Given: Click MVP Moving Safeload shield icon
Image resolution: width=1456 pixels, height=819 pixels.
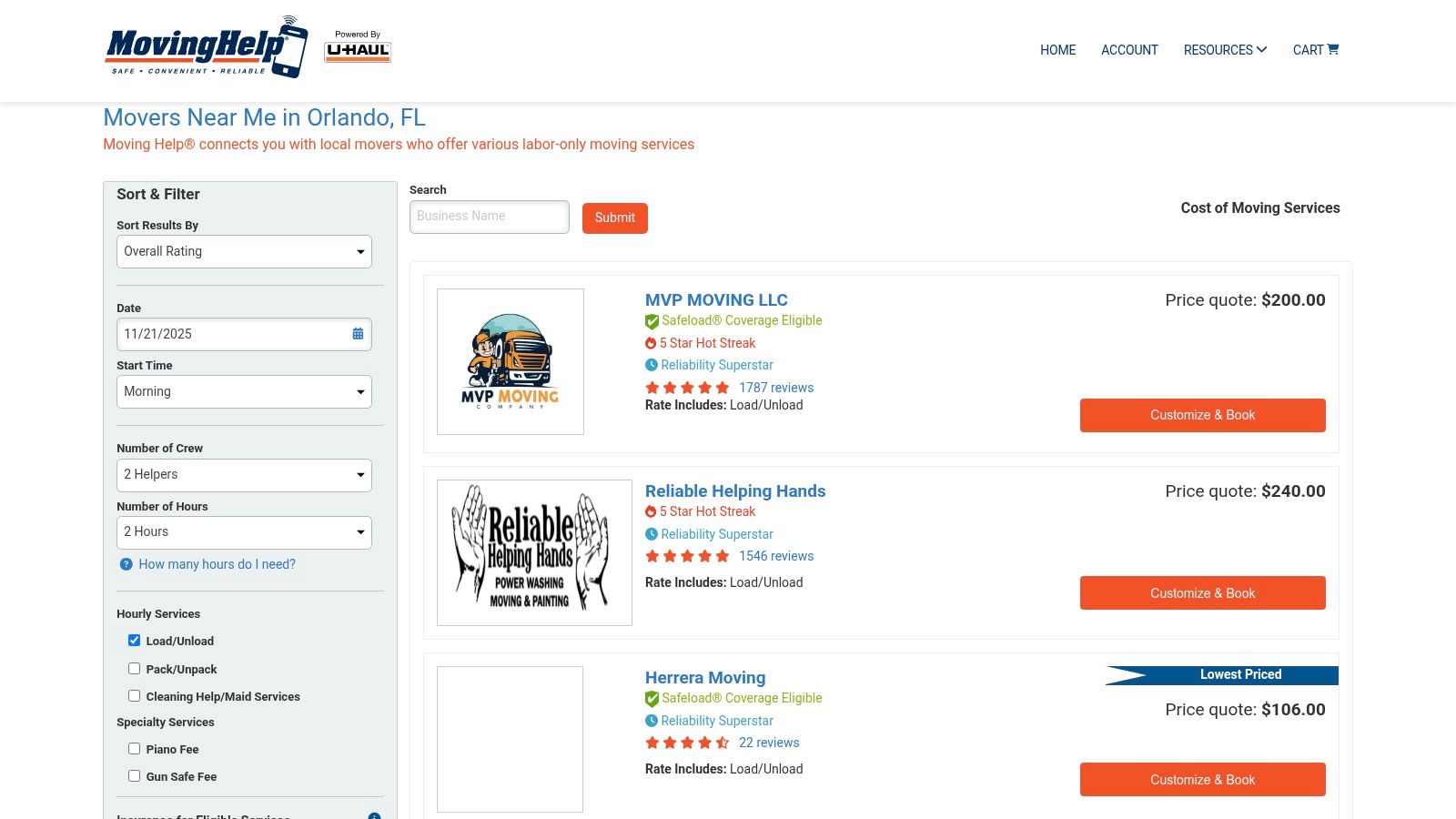Looking at the screenshot, I should click(652, 321).
